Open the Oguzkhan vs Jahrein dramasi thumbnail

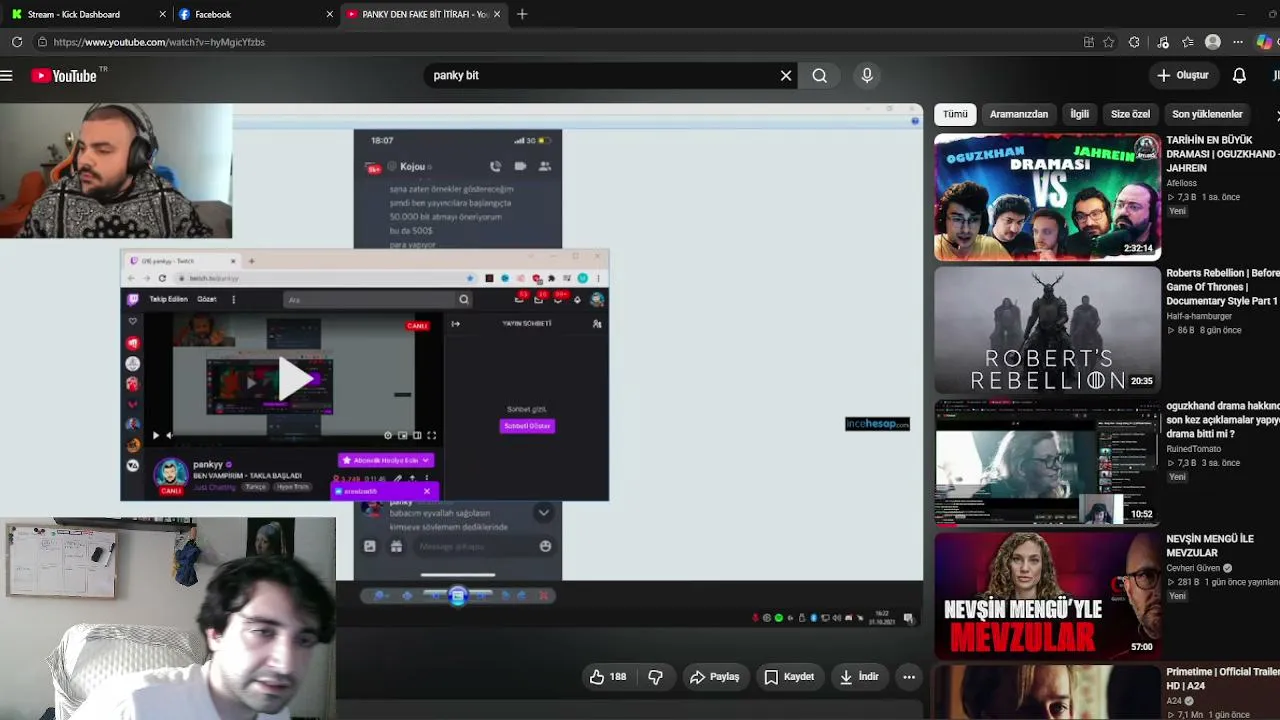coord(1047,197)
